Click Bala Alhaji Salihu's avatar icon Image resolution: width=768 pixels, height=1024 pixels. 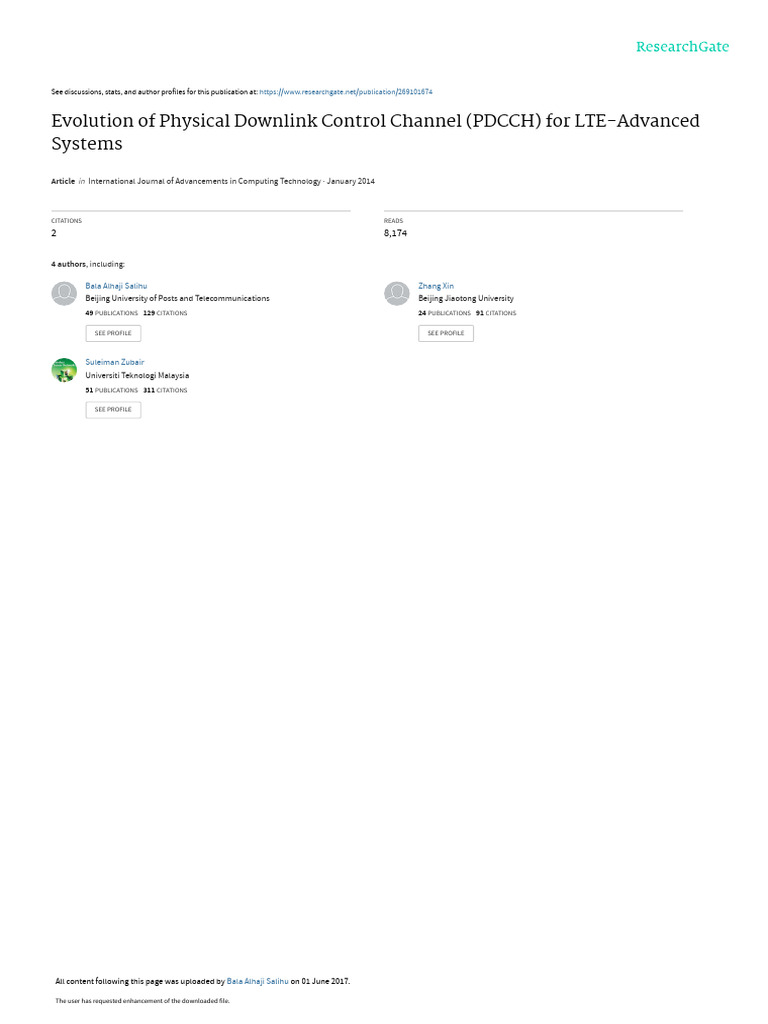[64, 294]
